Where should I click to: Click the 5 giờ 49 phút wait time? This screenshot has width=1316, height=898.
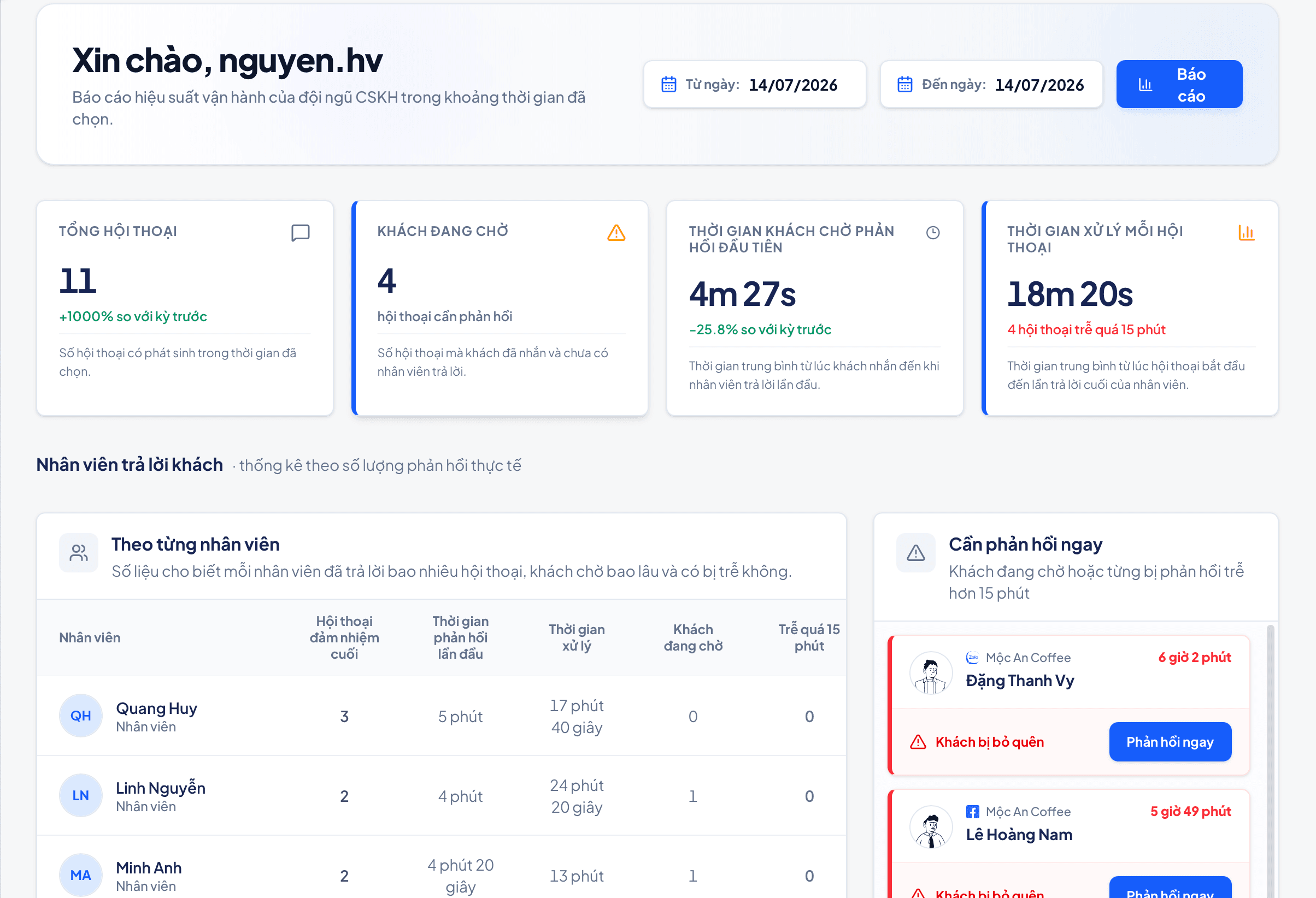(x=1191, y=811)
